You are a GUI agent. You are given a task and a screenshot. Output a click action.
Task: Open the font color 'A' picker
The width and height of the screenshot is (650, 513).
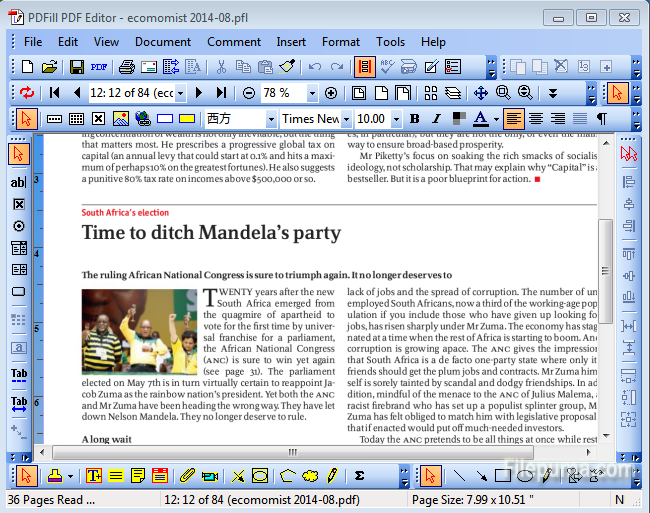pyautogui.click(x=481, y=119)
